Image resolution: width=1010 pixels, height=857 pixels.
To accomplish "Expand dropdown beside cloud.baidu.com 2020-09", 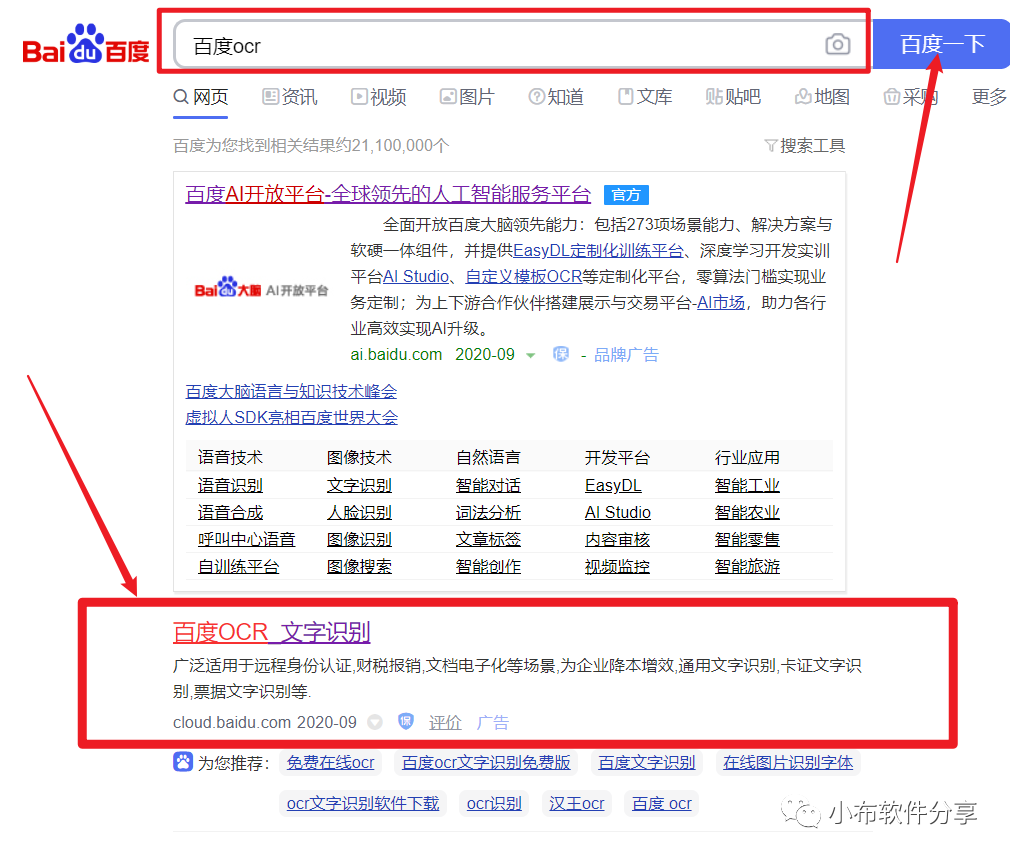I will tap(375, 722).
